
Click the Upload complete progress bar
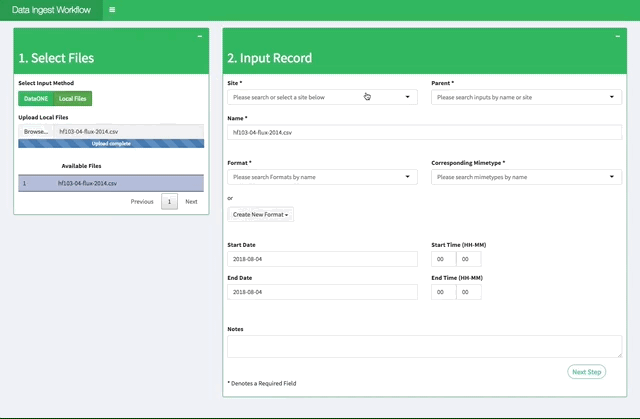(111, 143)
